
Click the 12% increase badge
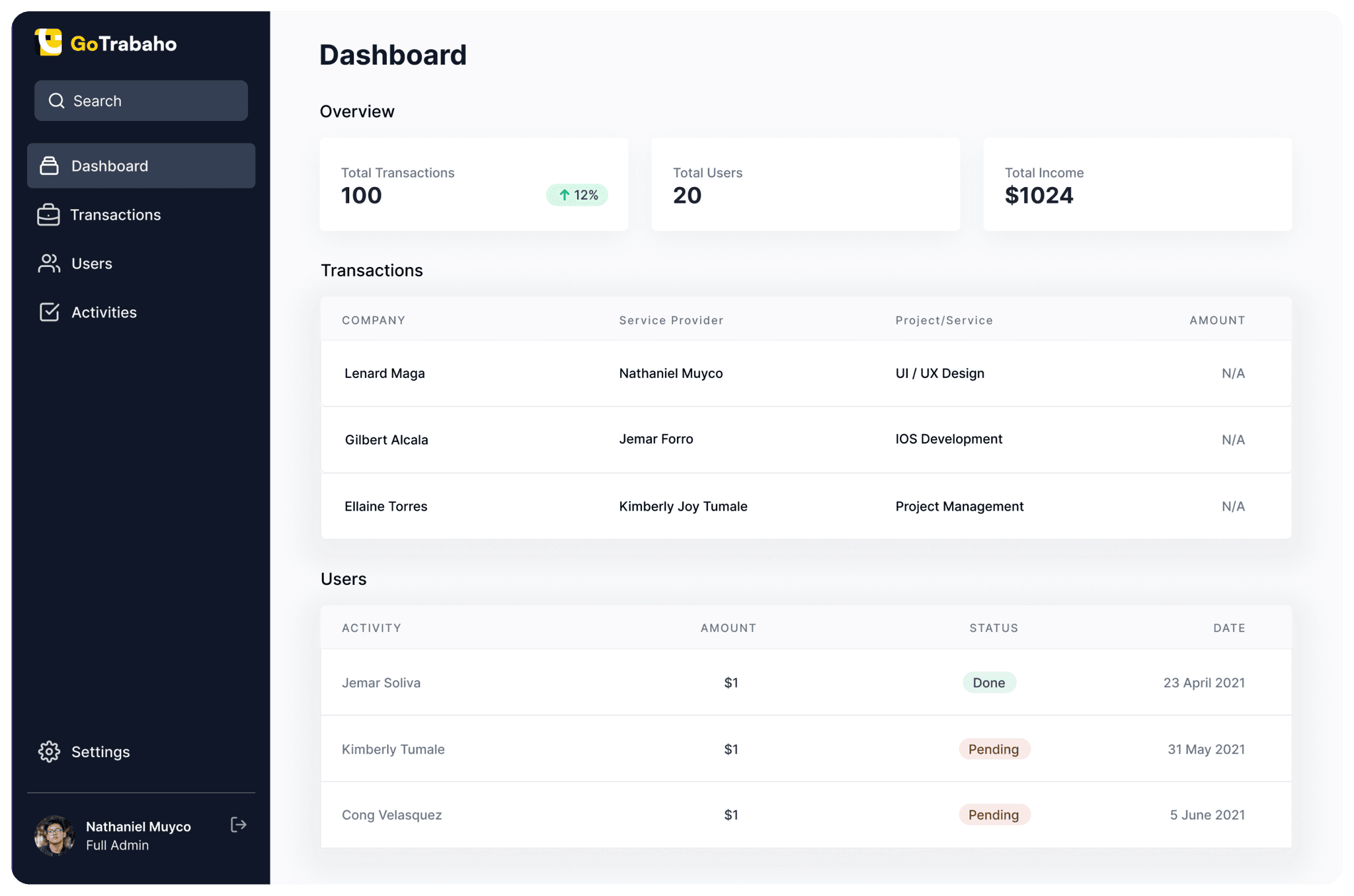click(577, 195)
